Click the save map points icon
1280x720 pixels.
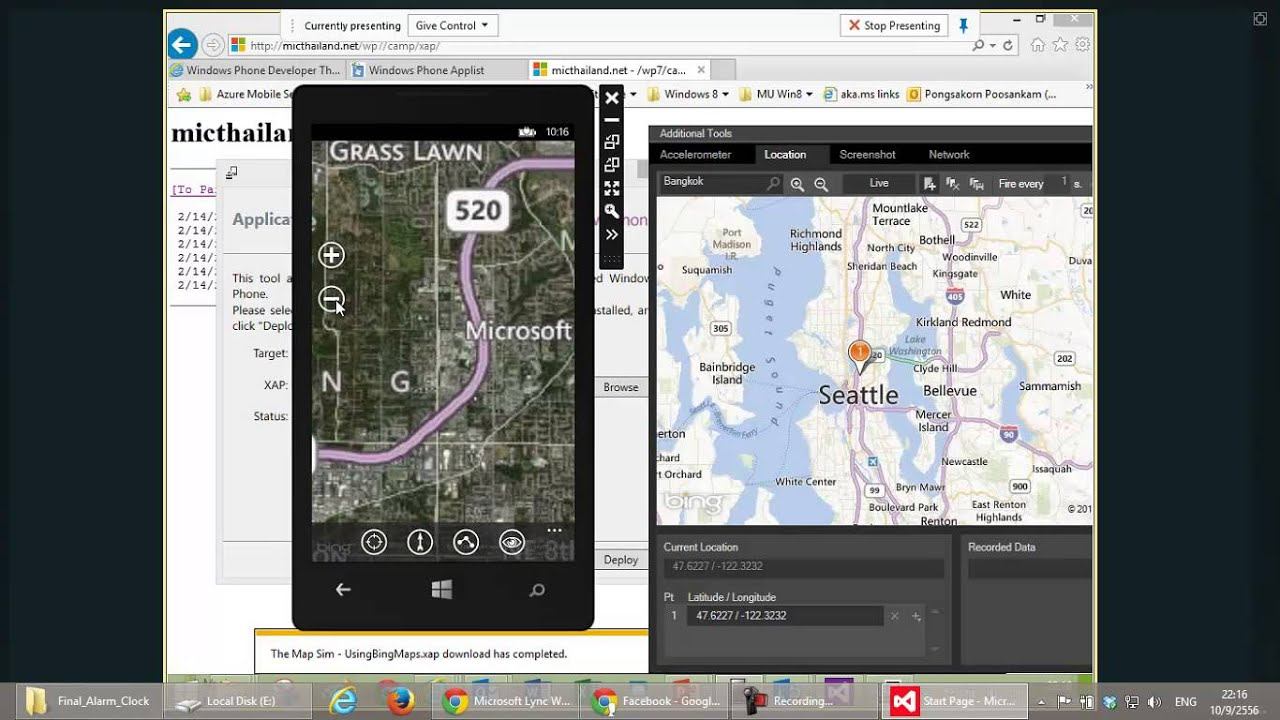[977, 184]
